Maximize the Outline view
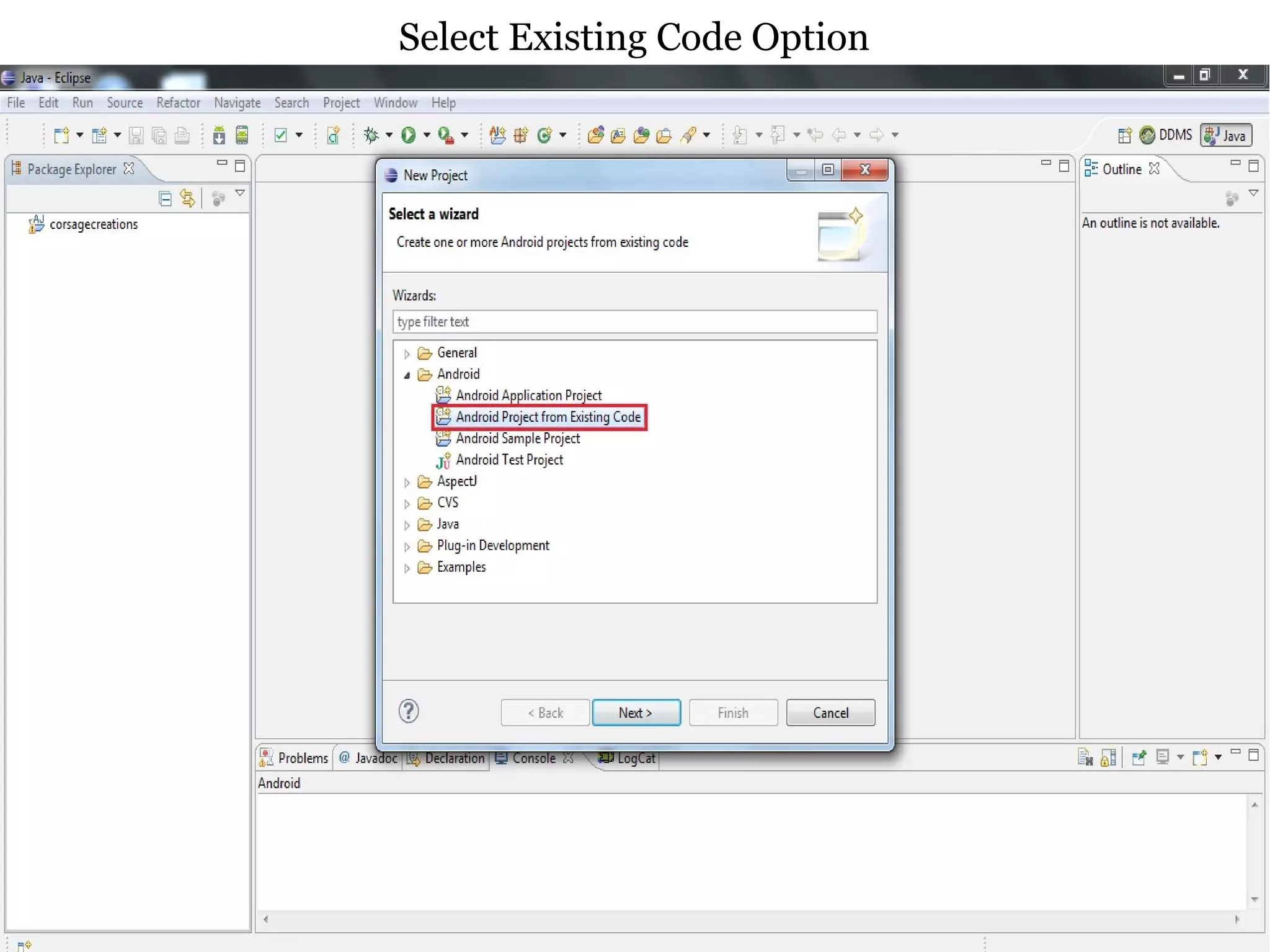The width and height of the screenshot is (1270, 952). click(x=1253, y=166)
